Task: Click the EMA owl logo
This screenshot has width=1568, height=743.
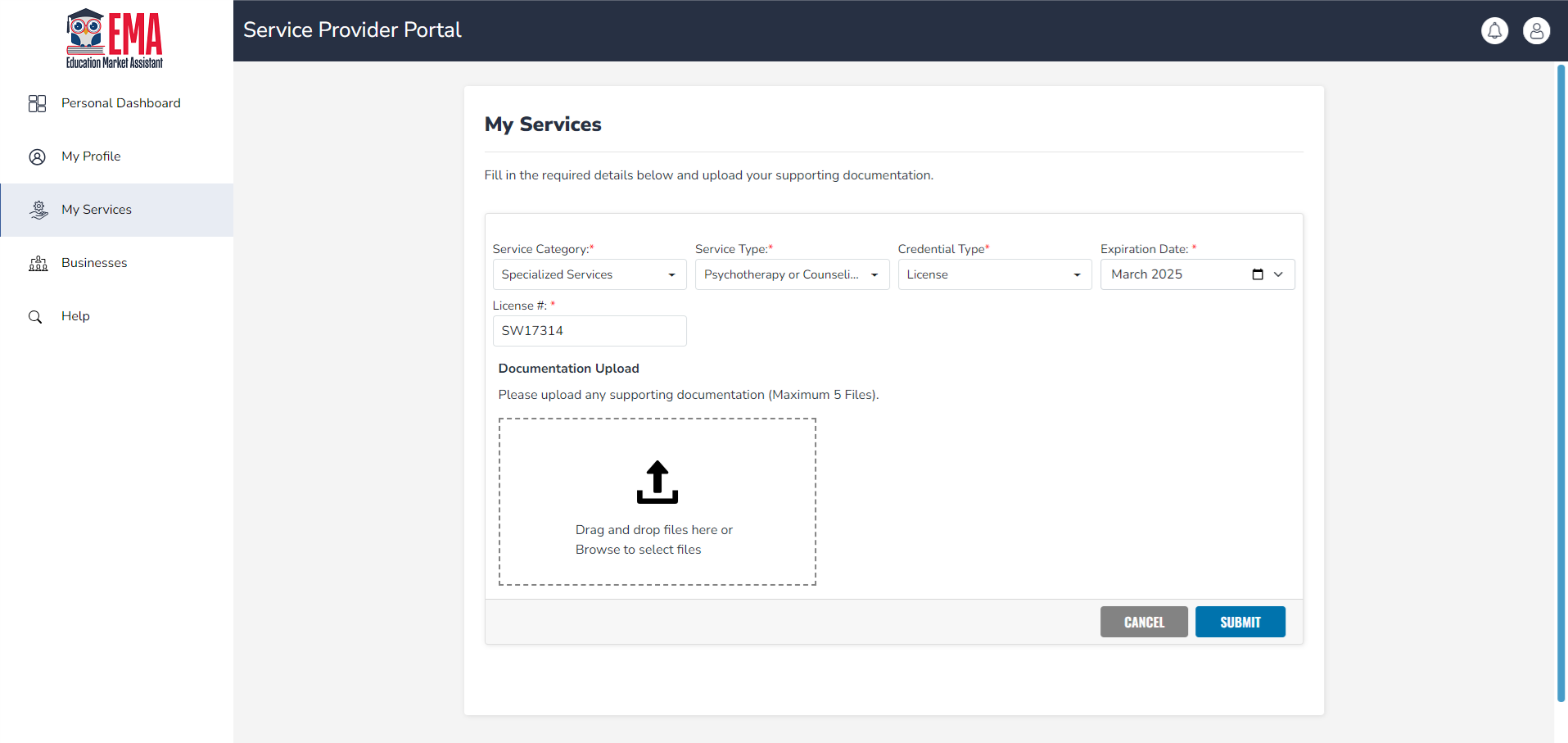Action: pyautogui.click(x=115, y=39)
